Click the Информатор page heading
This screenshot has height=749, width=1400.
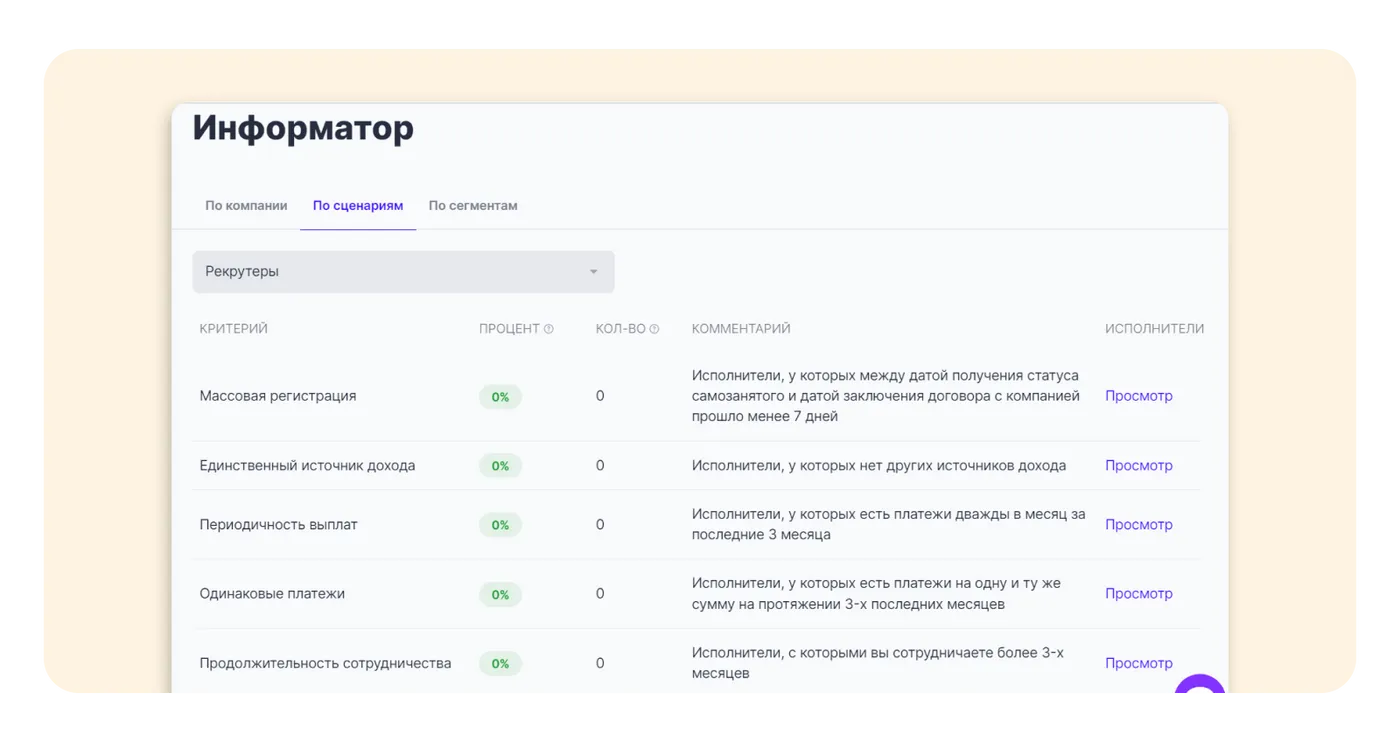[303, 129]
